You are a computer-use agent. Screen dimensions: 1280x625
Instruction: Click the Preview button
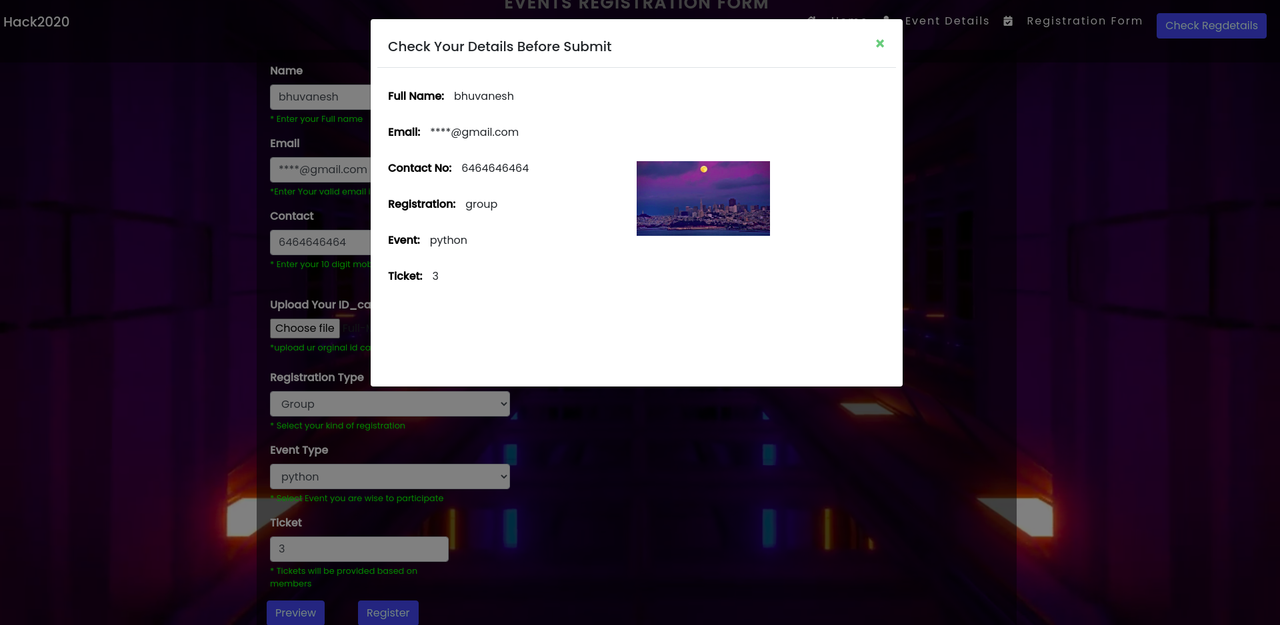click(295, 613)
